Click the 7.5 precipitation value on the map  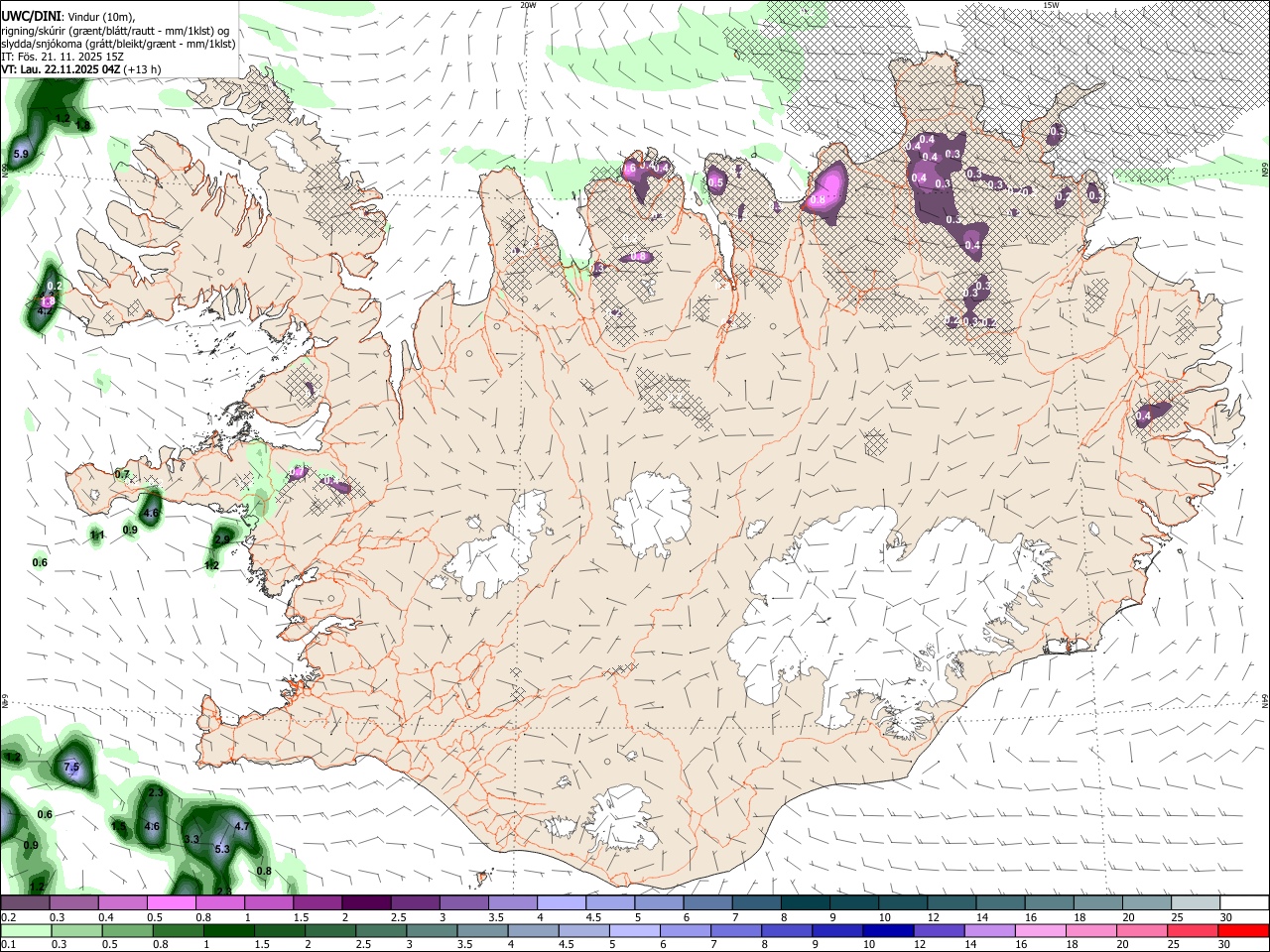pos(71,768)
